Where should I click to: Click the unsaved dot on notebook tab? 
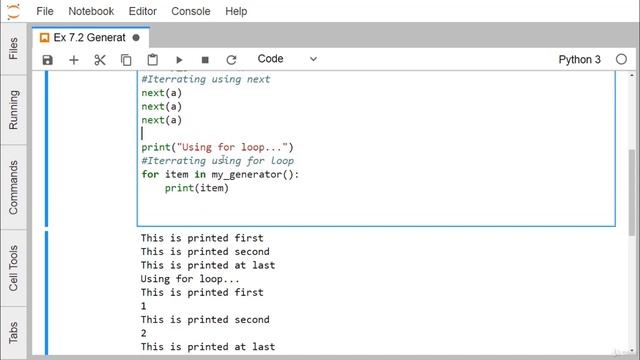tap(136, 38)
